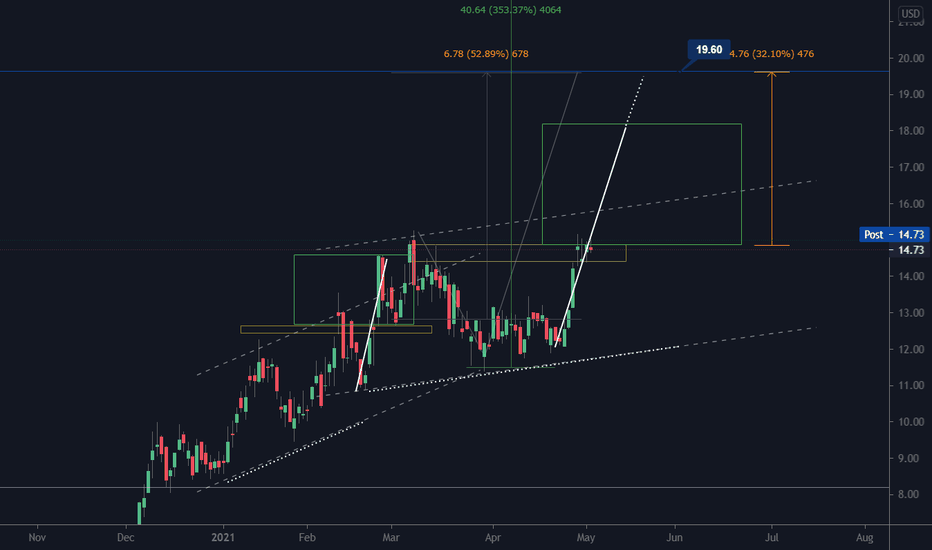The width and height of the screenshot is (932, 550).
Task: Click the Jul date axis label
Action: tap(772, 538)
